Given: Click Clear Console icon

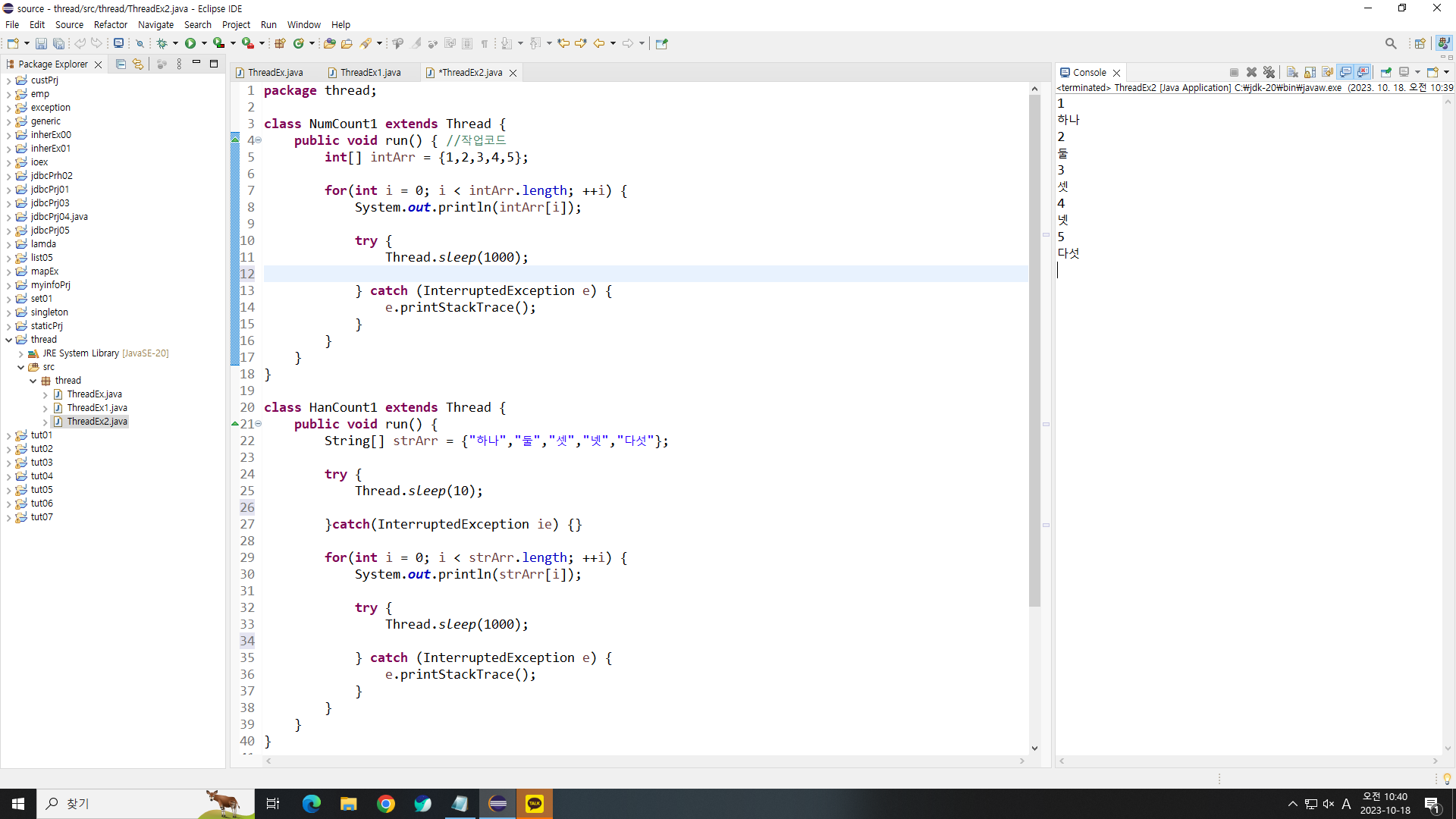Looking at the screenshot, I should coord(1292,72).
